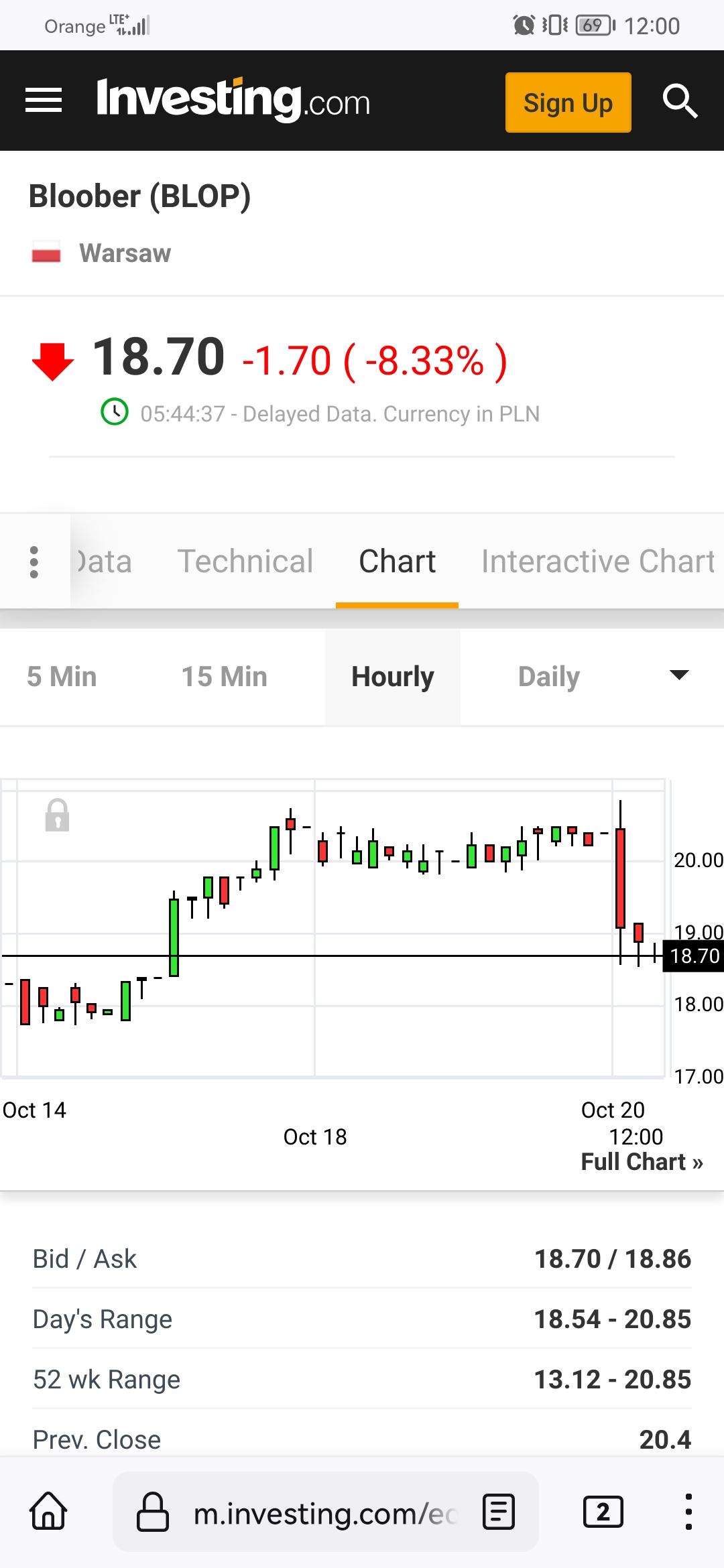Switch to the Interactive Chart tab
Screen dimensions: 724x1568
click(x=598, y=562)
